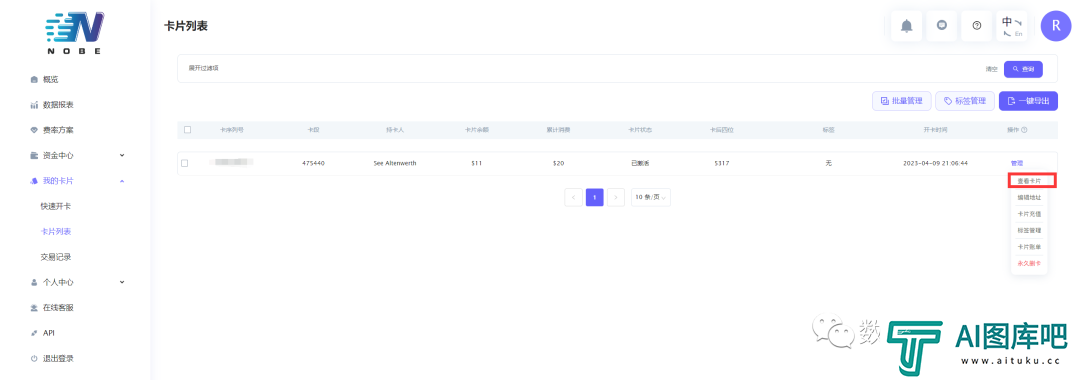The image size is (1080, 380).
Task: Open the 10 条/页 page size dropdown
Action: pyautogui.click(x=651, y=197)
